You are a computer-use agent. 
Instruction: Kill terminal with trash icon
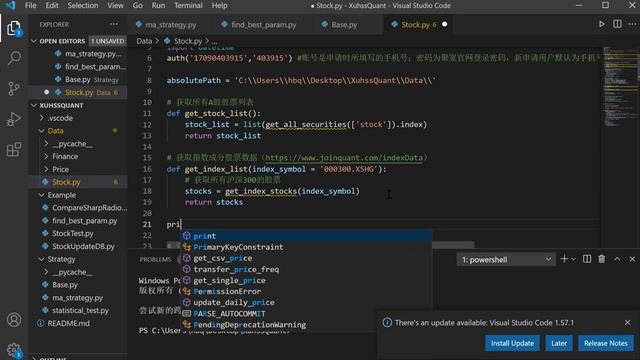pyautogui.click(x=602, y=259)
